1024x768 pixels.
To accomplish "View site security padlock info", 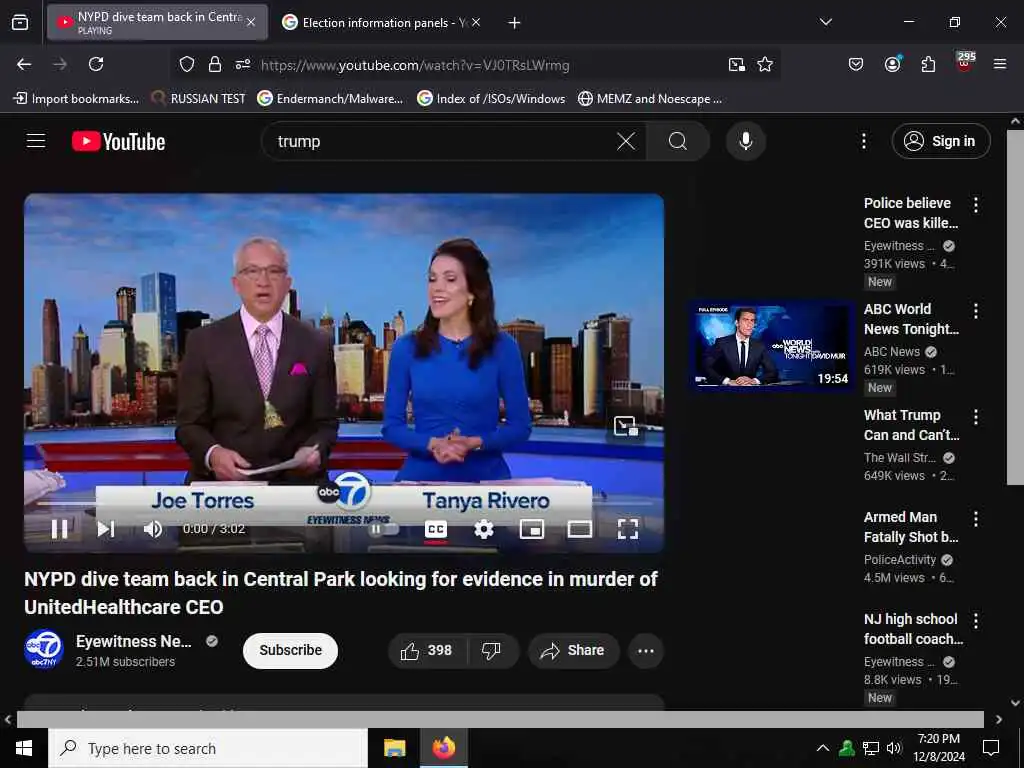I will 215,65.
